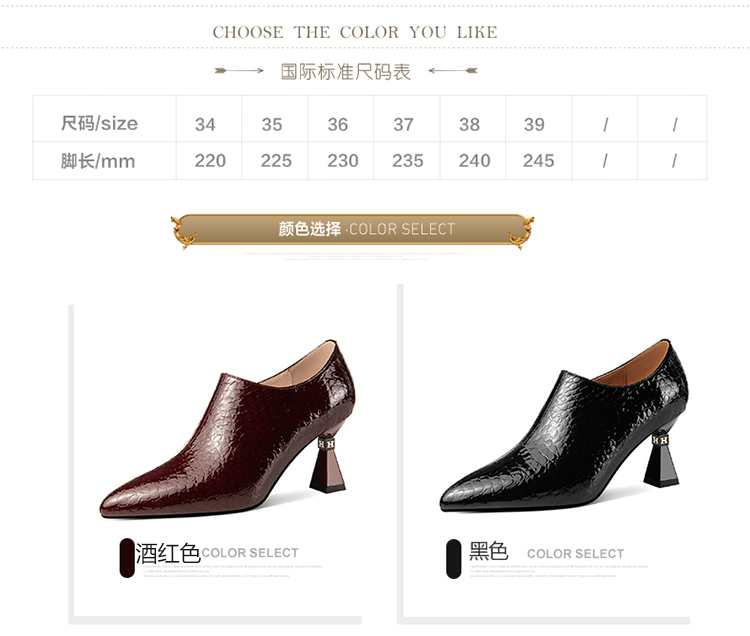Click the 国际标准尺码表 heading
The width and height of the screenshot is (750, 636).
[x=346, y=72]
